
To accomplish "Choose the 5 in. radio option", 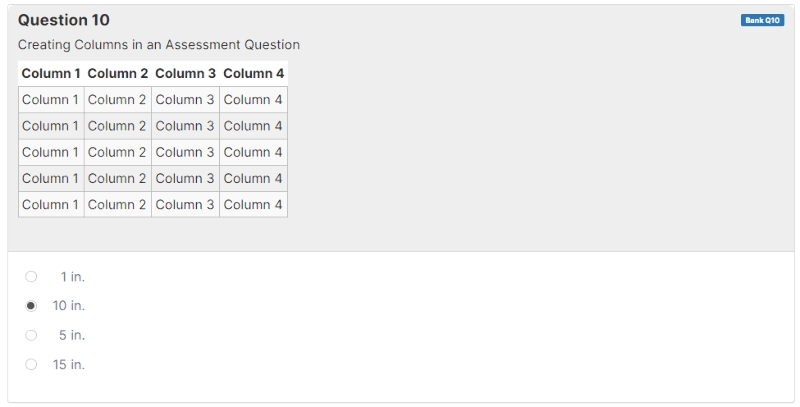I will point(31,335).
